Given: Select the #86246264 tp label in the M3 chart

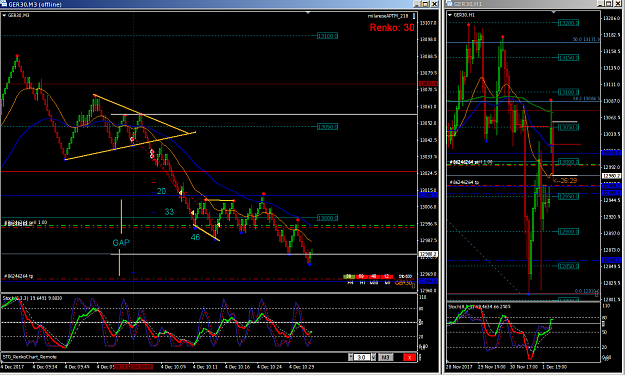Looking at the screenshot, I should (x=19, y=276).
